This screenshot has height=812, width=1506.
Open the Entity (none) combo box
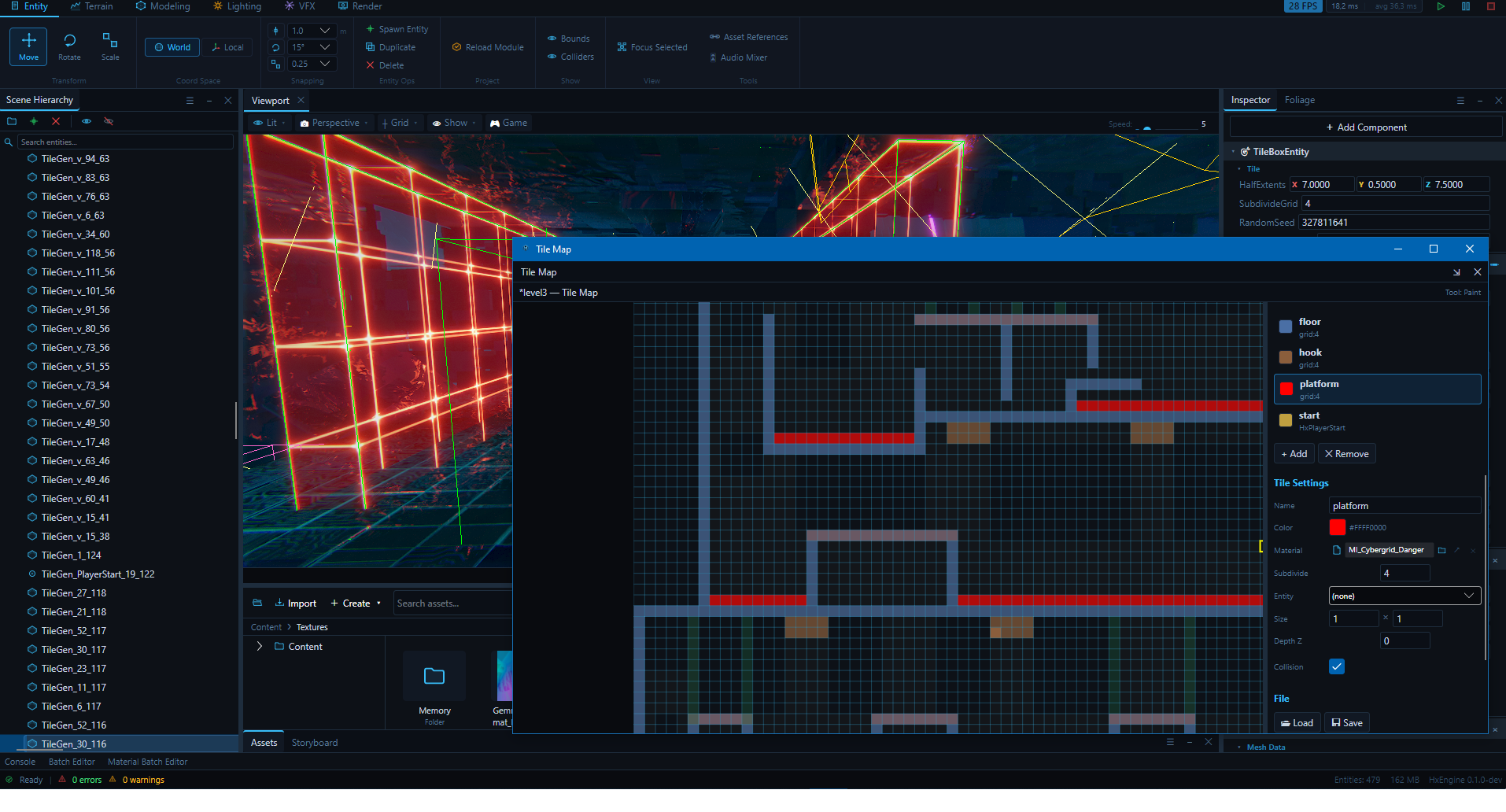1404,596
